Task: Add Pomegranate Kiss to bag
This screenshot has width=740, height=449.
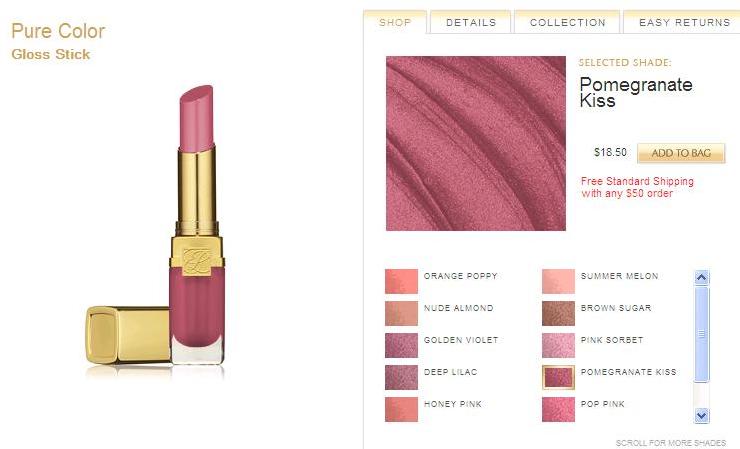Action: (x=681, y=153)
